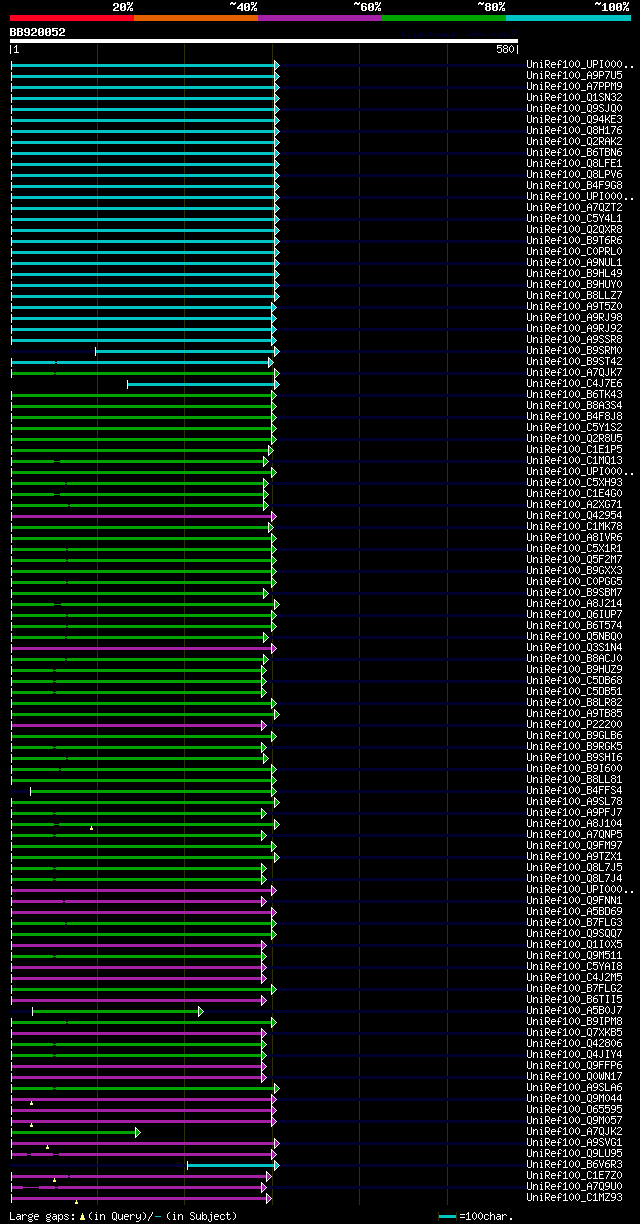The image size is (640, 1224).
Task: Select hit label UniRef100_B9SRM0
Action: click(x=574, y=350)
